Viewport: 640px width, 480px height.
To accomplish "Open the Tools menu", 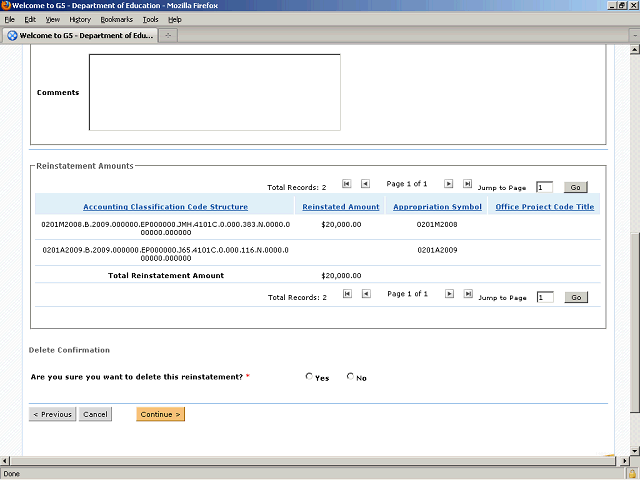I will pyautogui.click(x=150, y=19).
